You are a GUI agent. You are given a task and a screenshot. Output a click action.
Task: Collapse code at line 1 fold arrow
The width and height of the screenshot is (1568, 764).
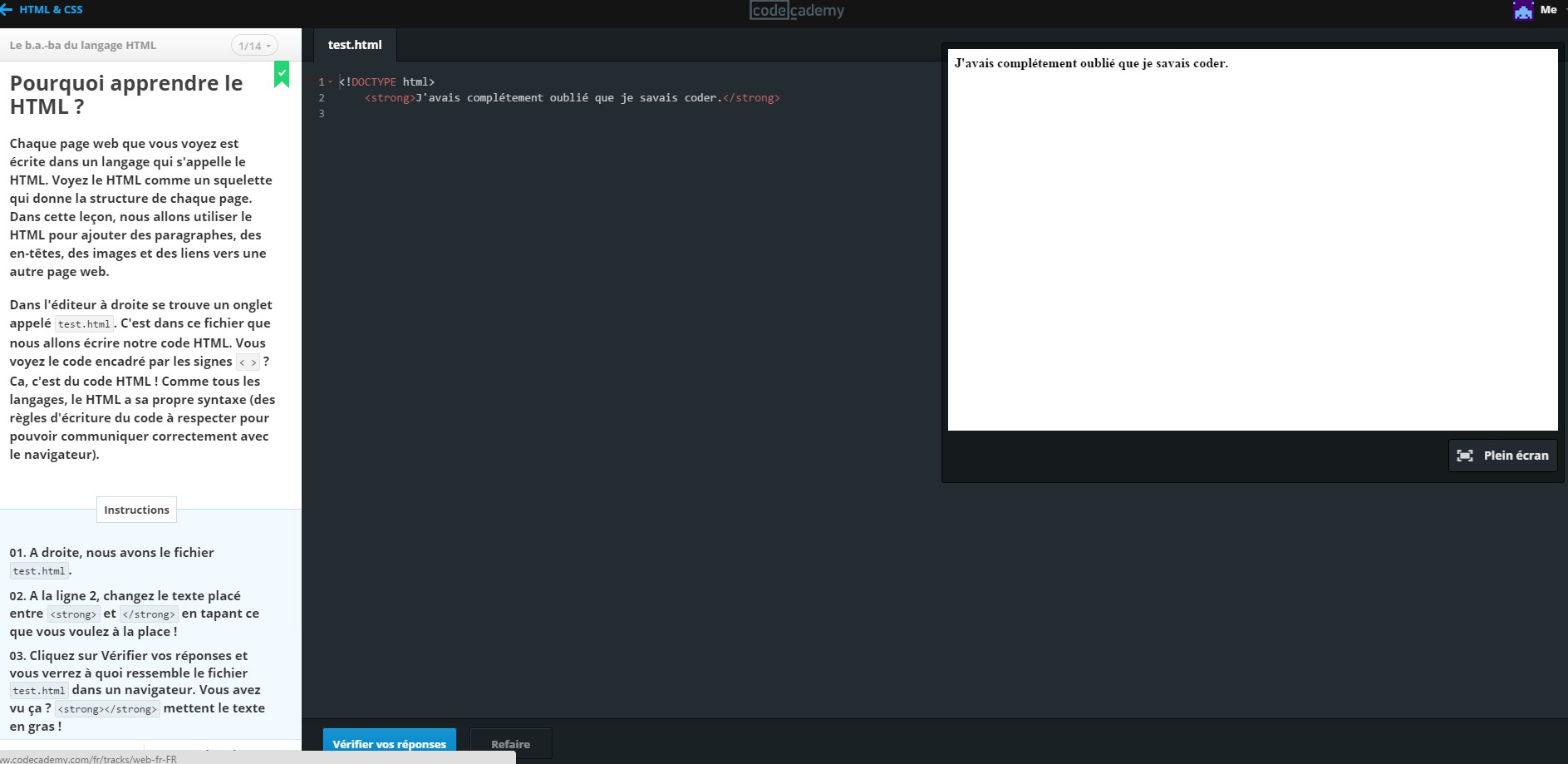pyautogui.click(x=330, y=81)
